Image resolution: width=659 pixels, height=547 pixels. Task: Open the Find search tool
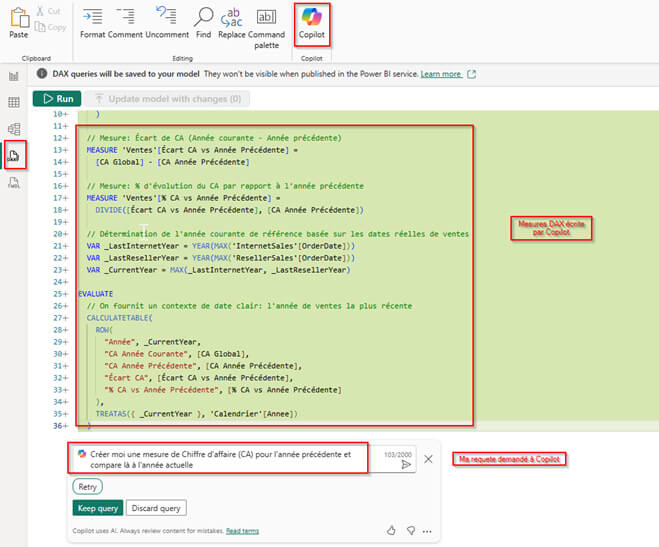click(203, 22)
